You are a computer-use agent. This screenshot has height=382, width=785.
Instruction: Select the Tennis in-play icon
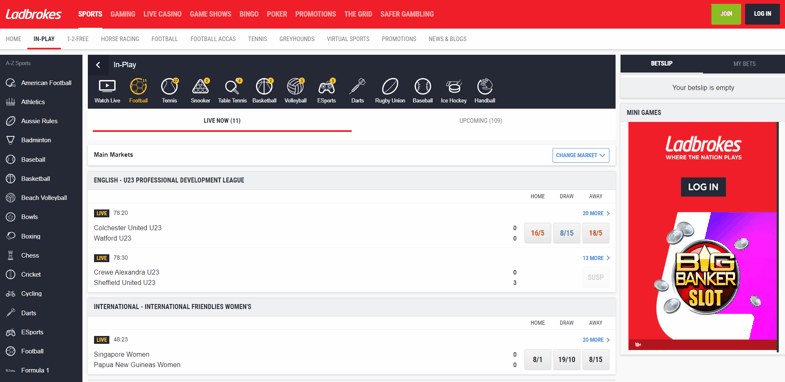(169, 91)
